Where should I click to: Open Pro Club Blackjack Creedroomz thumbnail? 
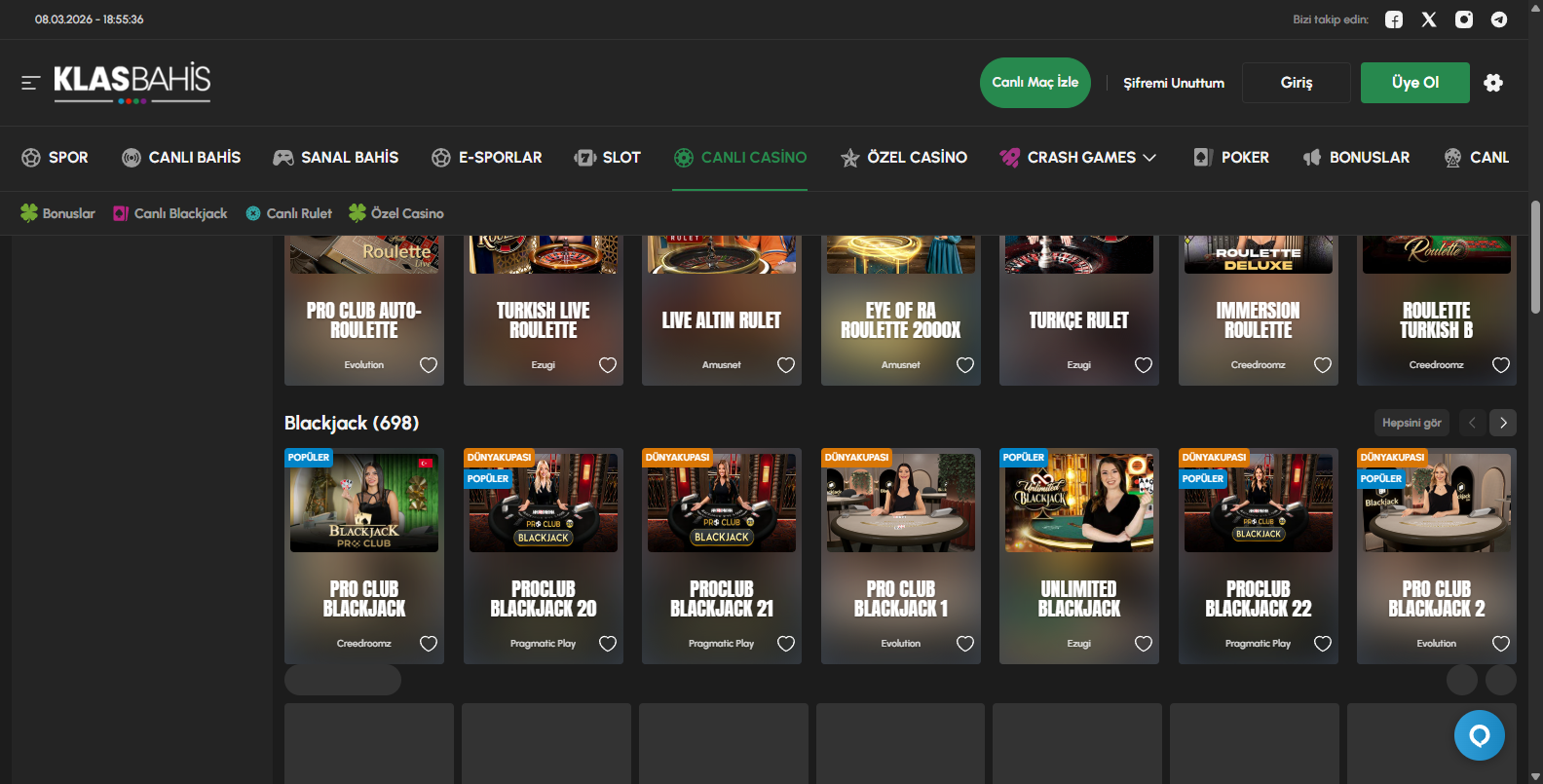pyautogui.click(x=364, y=503)
